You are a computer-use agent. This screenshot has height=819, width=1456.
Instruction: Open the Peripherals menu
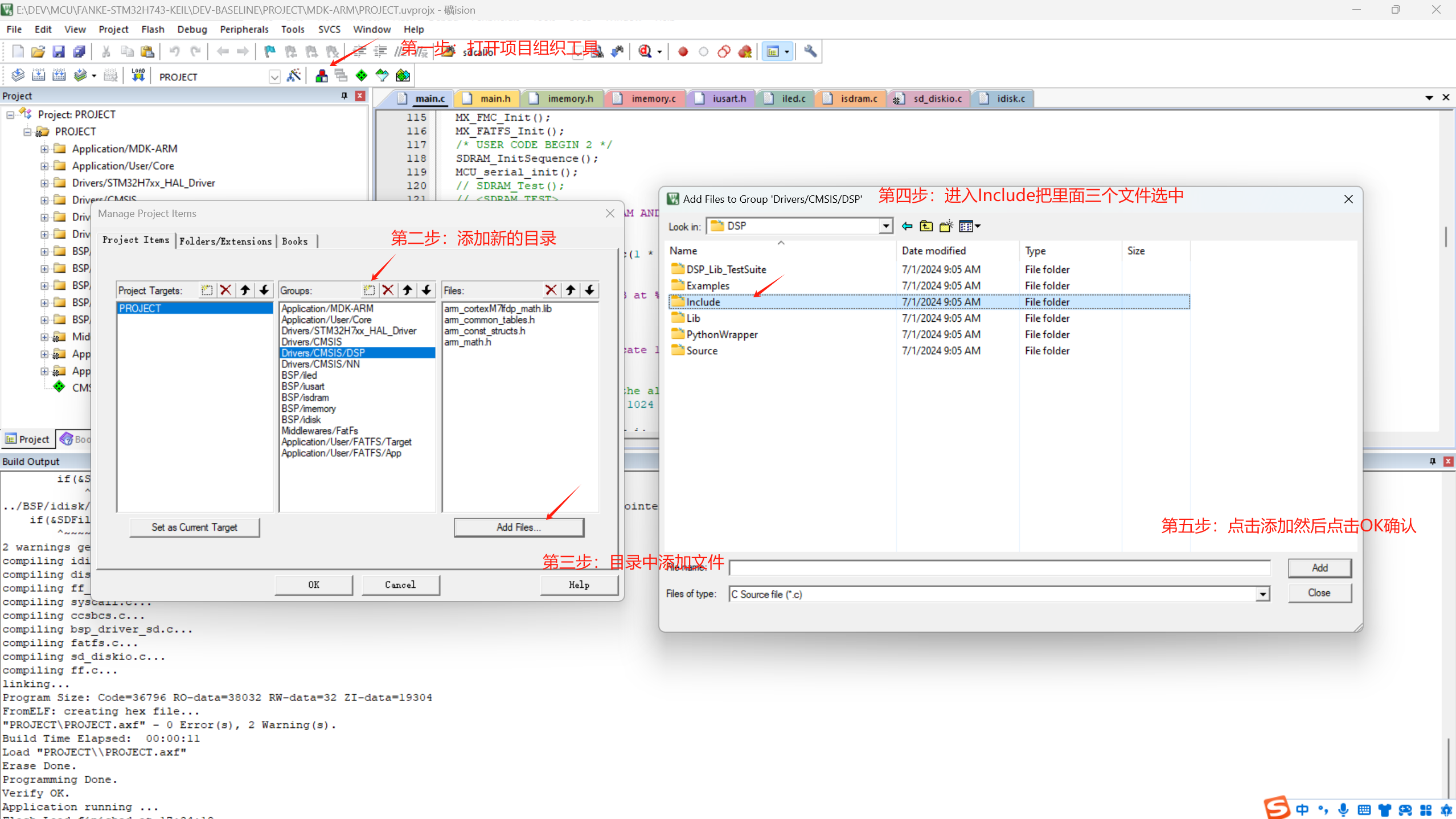(x=244, y=29)
